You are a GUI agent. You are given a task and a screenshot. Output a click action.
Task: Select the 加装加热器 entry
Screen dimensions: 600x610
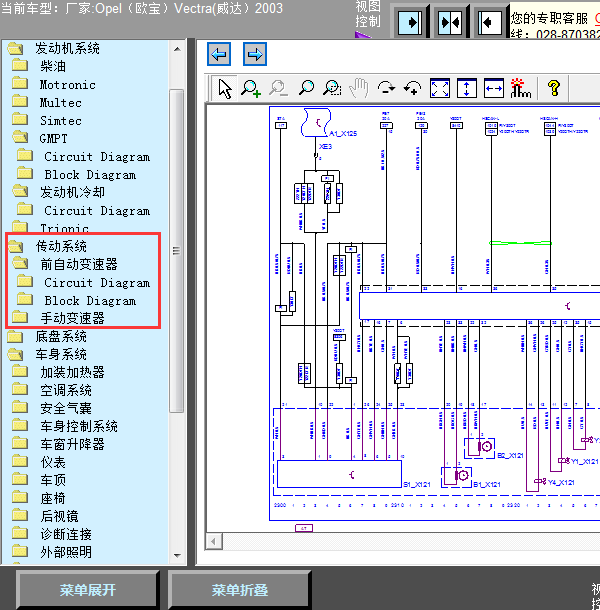tap(72, 372)
